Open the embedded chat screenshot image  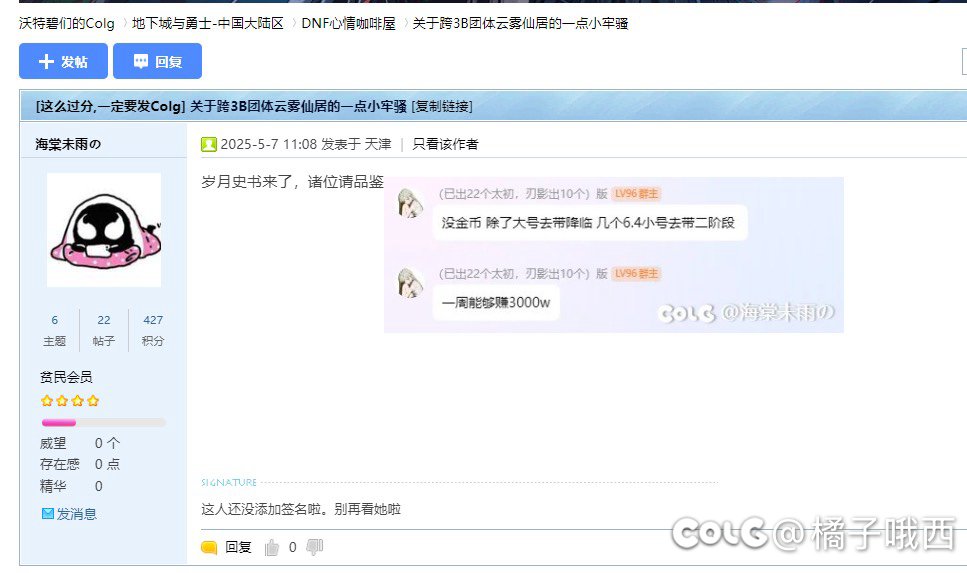point(614,255)
